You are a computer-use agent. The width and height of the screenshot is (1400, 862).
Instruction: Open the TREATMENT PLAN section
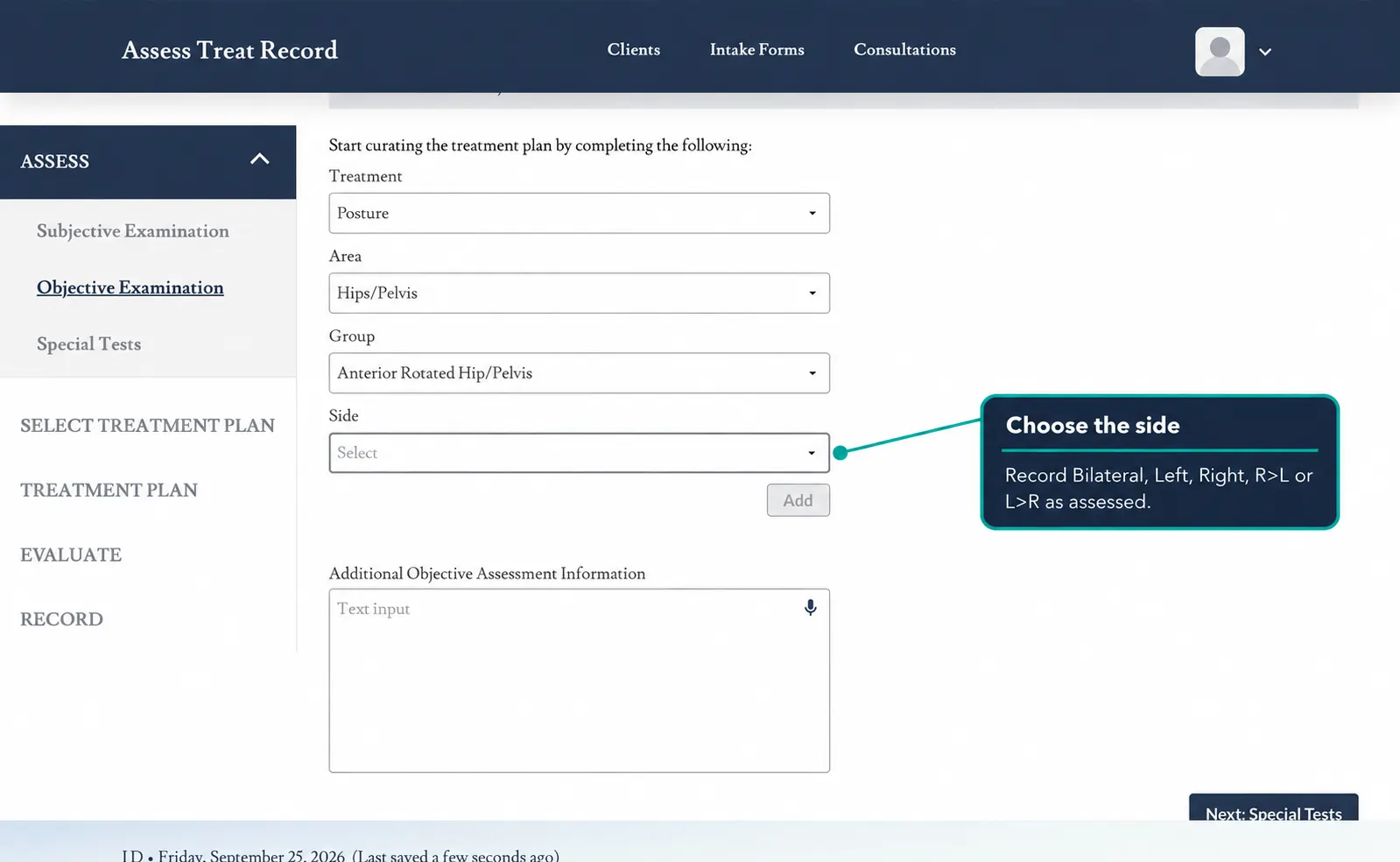tap(109, 491)
